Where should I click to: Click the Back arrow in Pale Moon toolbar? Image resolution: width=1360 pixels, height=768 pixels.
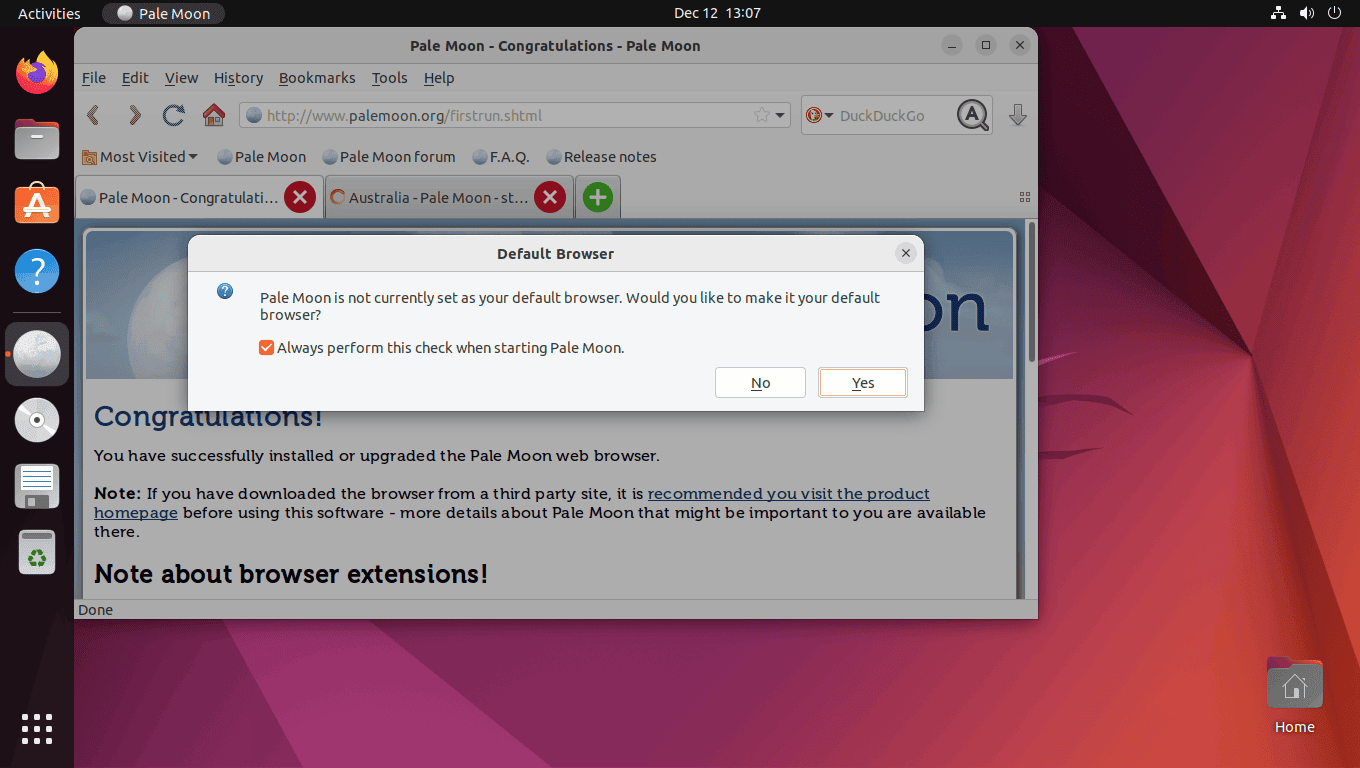pos(93,115)
